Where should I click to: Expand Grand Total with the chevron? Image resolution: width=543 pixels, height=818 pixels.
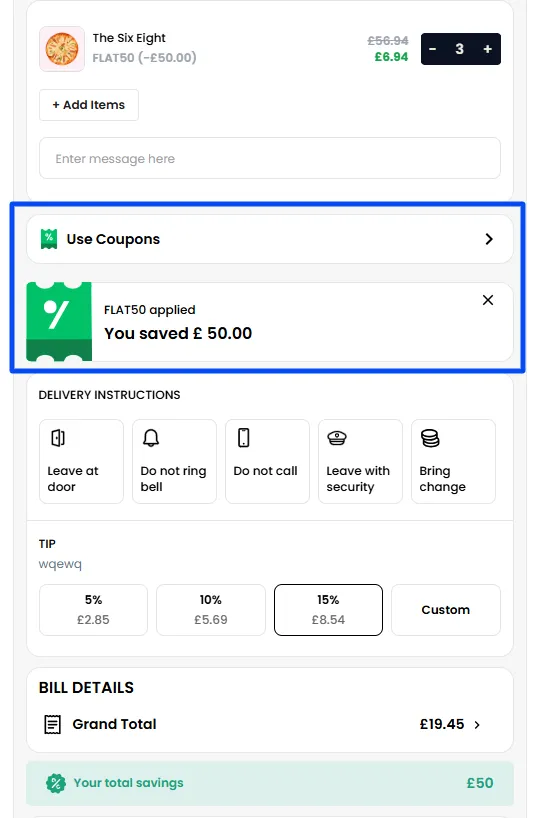[477, 725]
